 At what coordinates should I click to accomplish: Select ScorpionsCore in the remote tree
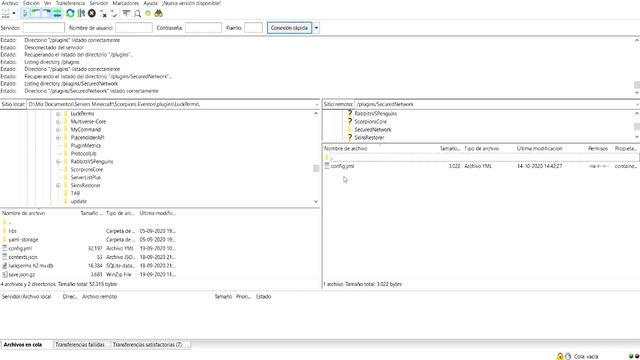pyautogui.click(x=370, y=122)
